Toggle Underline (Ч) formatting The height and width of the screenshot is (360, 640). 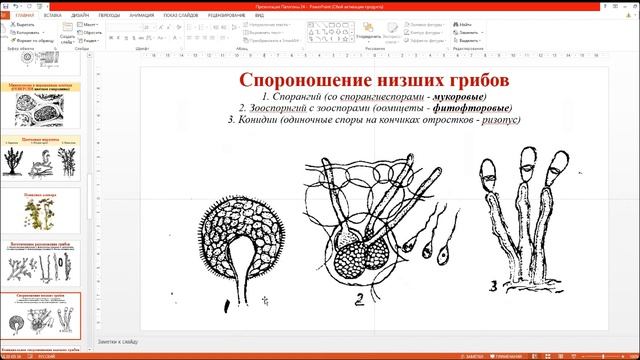[126, 38]
